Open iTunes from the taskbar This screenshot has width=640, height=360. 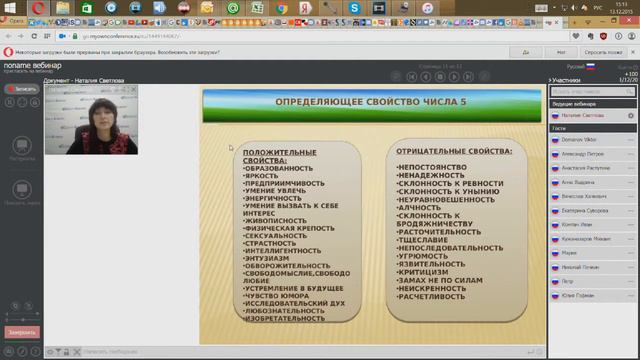(427, 8)
